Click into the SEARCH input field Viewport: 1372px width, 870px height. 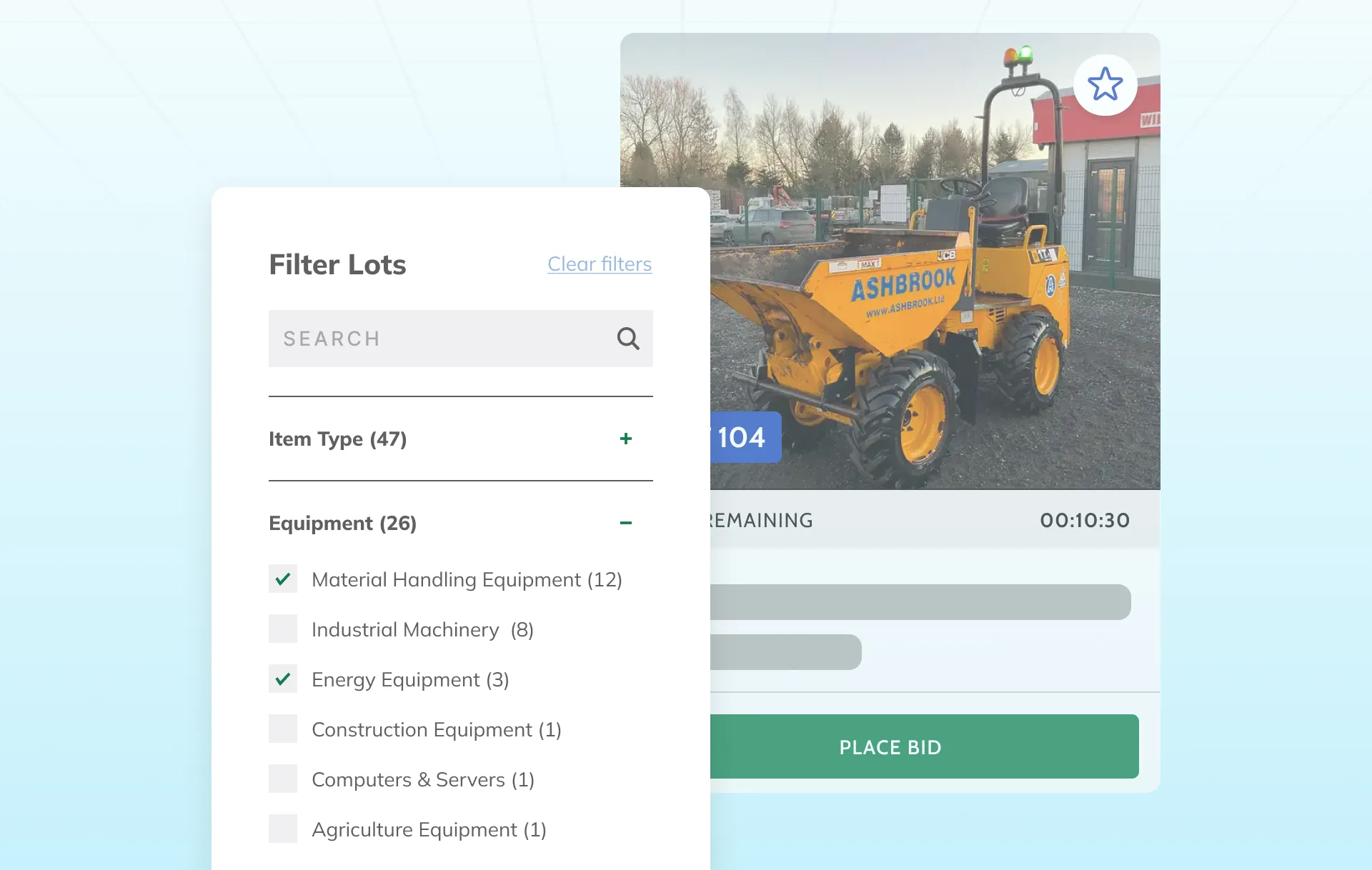pos(436,339)
